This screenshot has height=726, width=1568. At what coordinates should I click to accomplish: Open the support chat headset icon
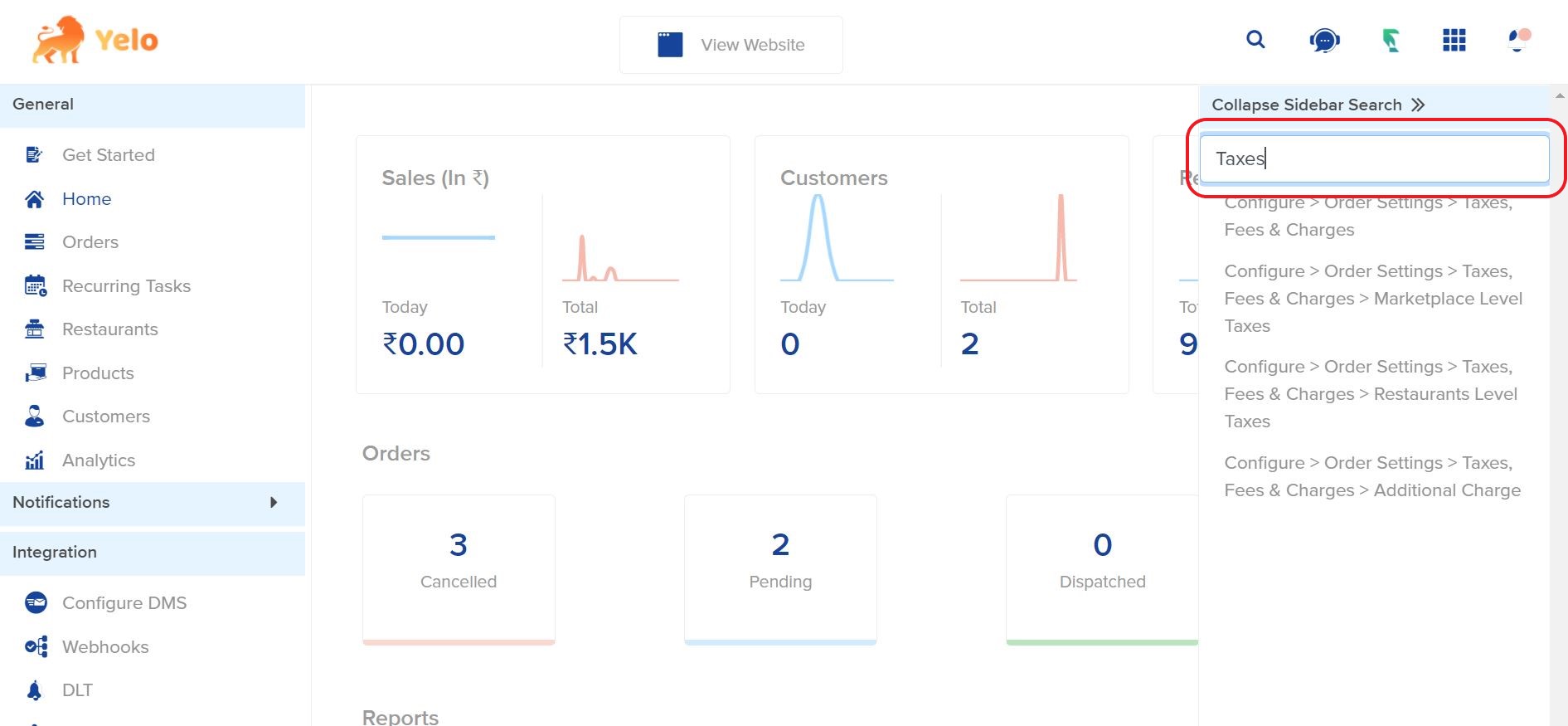(x=1324, y=40)
